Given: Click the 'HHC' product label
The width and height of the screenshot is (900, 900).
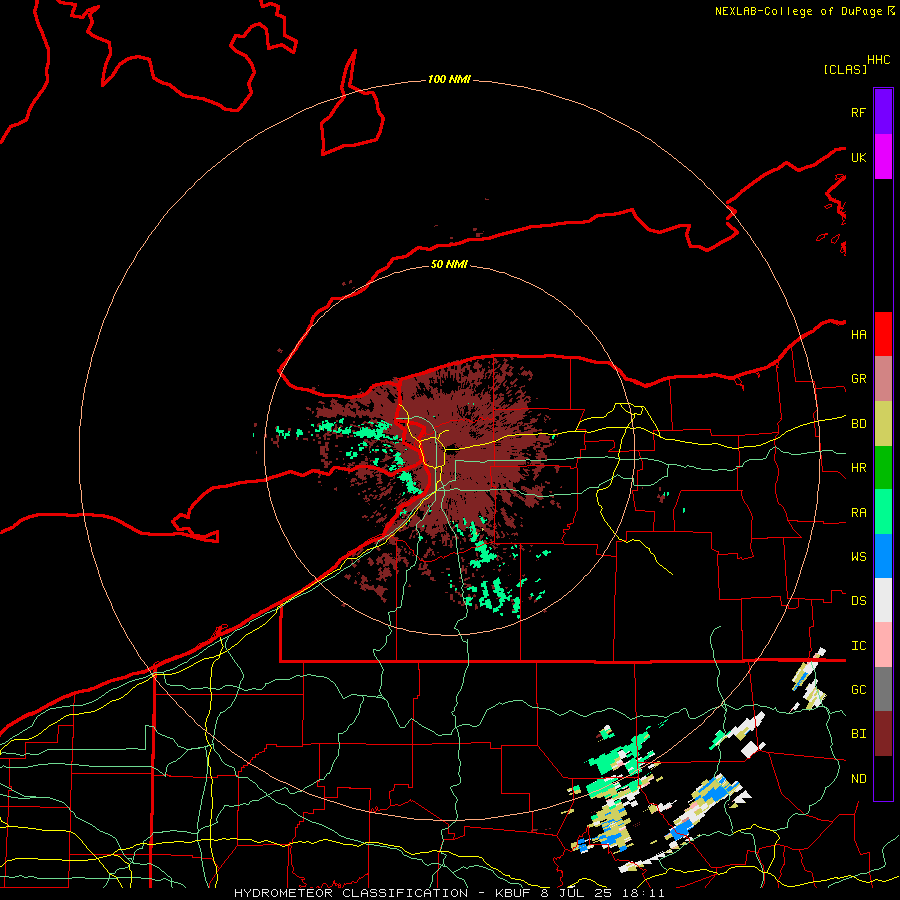Looking at the screenshot, I should (878, 60).
